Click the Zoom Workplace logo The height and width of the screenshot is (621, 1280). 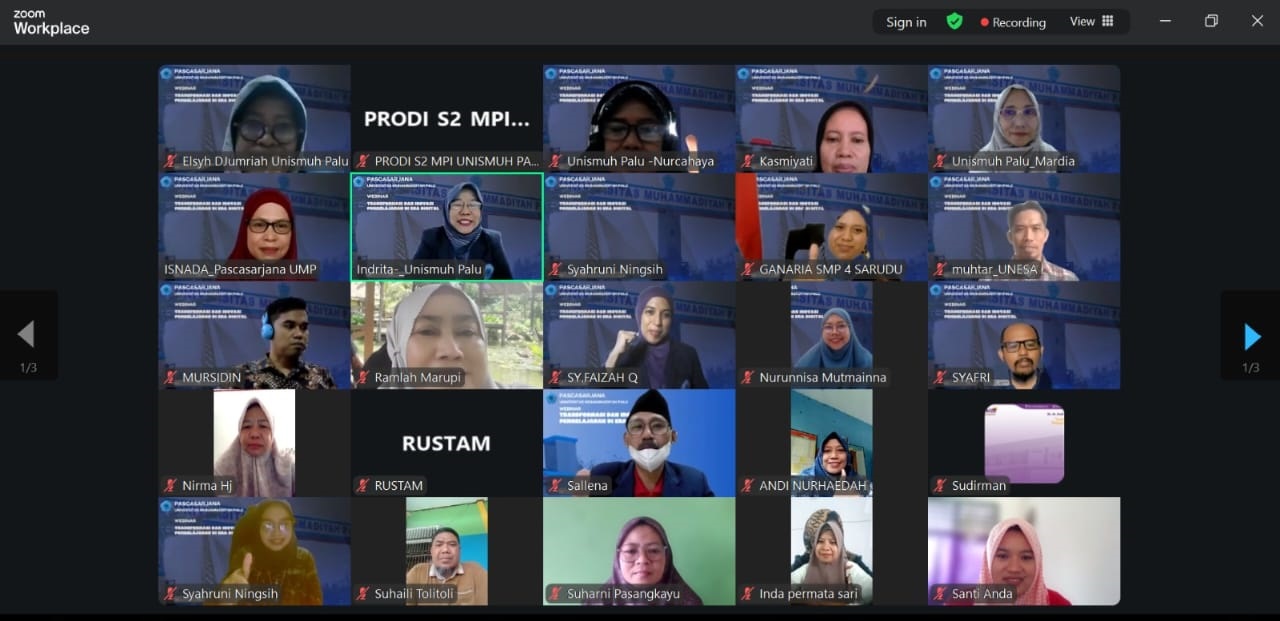[x=51, y=22]
